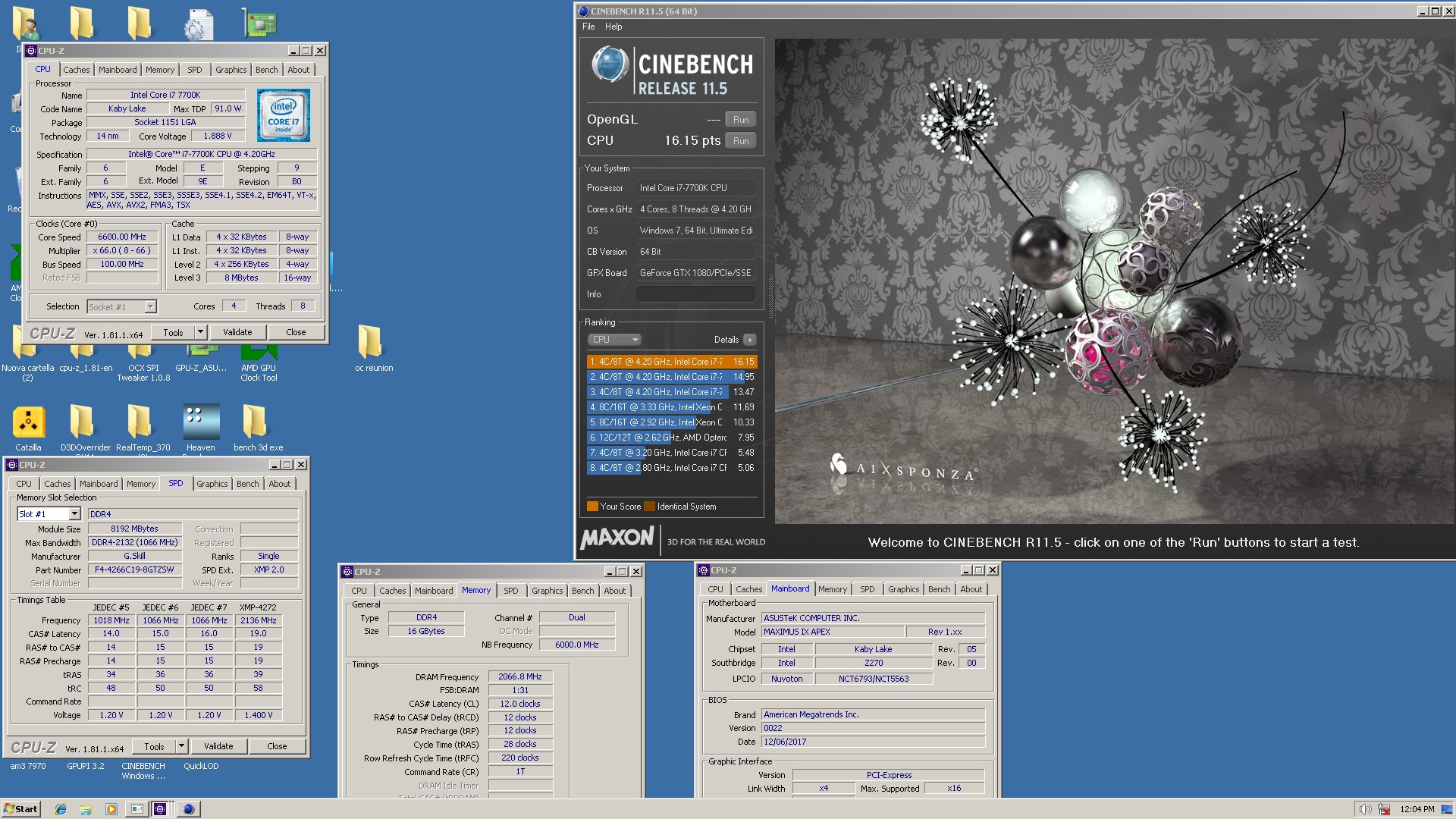This screenshot has width=1456, height=819.
Task: Click the DRAM Frequency 2066.8 MHz value
Action: (520, 676)
